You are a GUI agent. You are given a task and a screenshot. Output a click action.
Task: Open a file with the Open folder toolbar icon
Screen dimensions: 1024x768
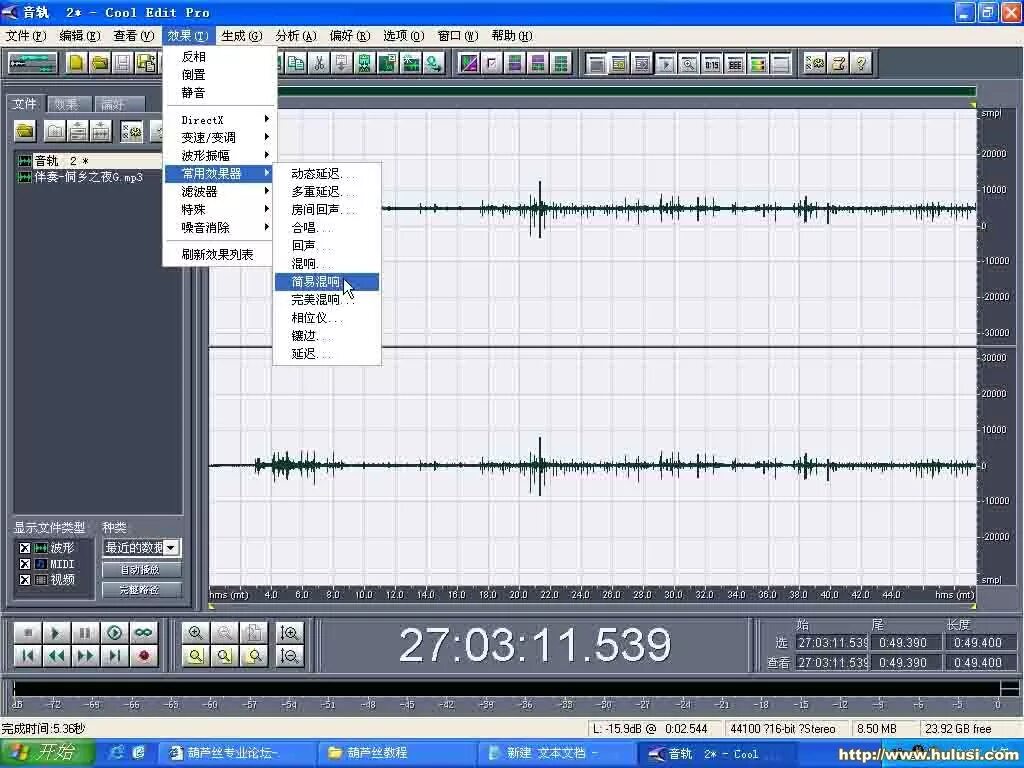coord(101,62)
